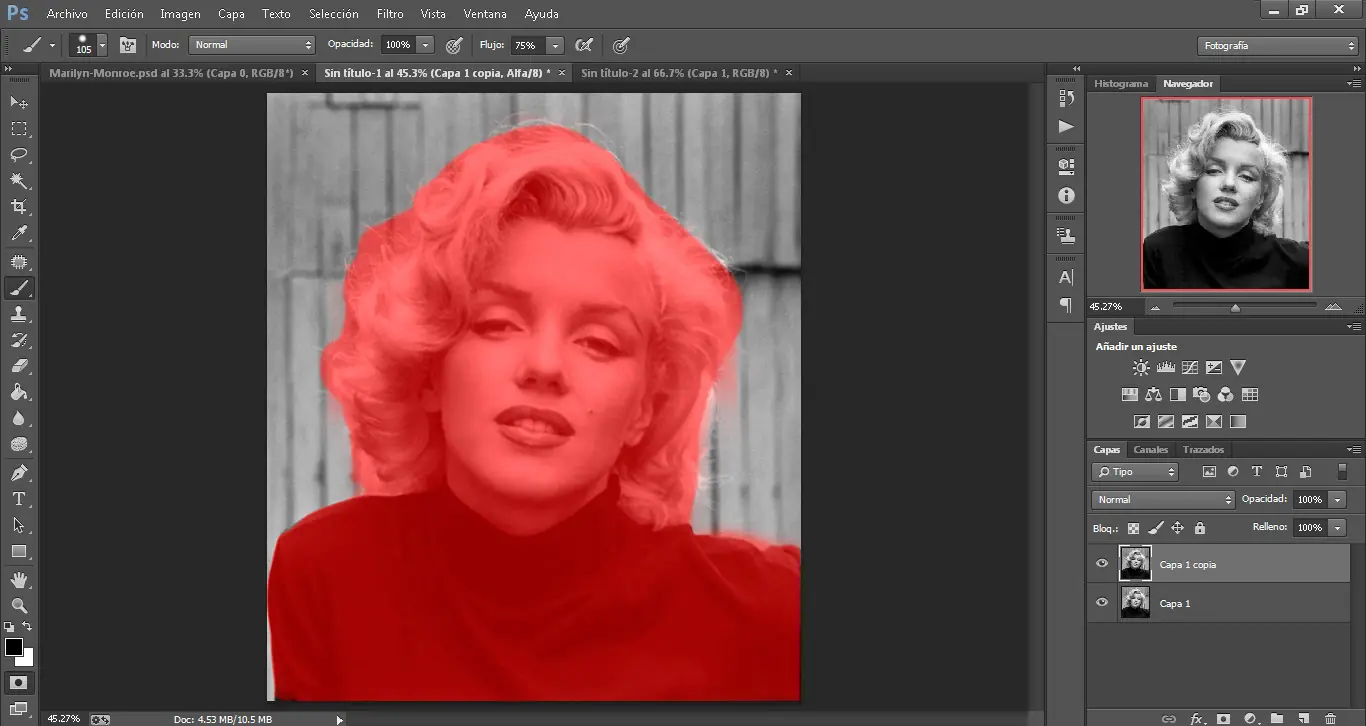Switch to the Canales tab

pos(1150,450)
